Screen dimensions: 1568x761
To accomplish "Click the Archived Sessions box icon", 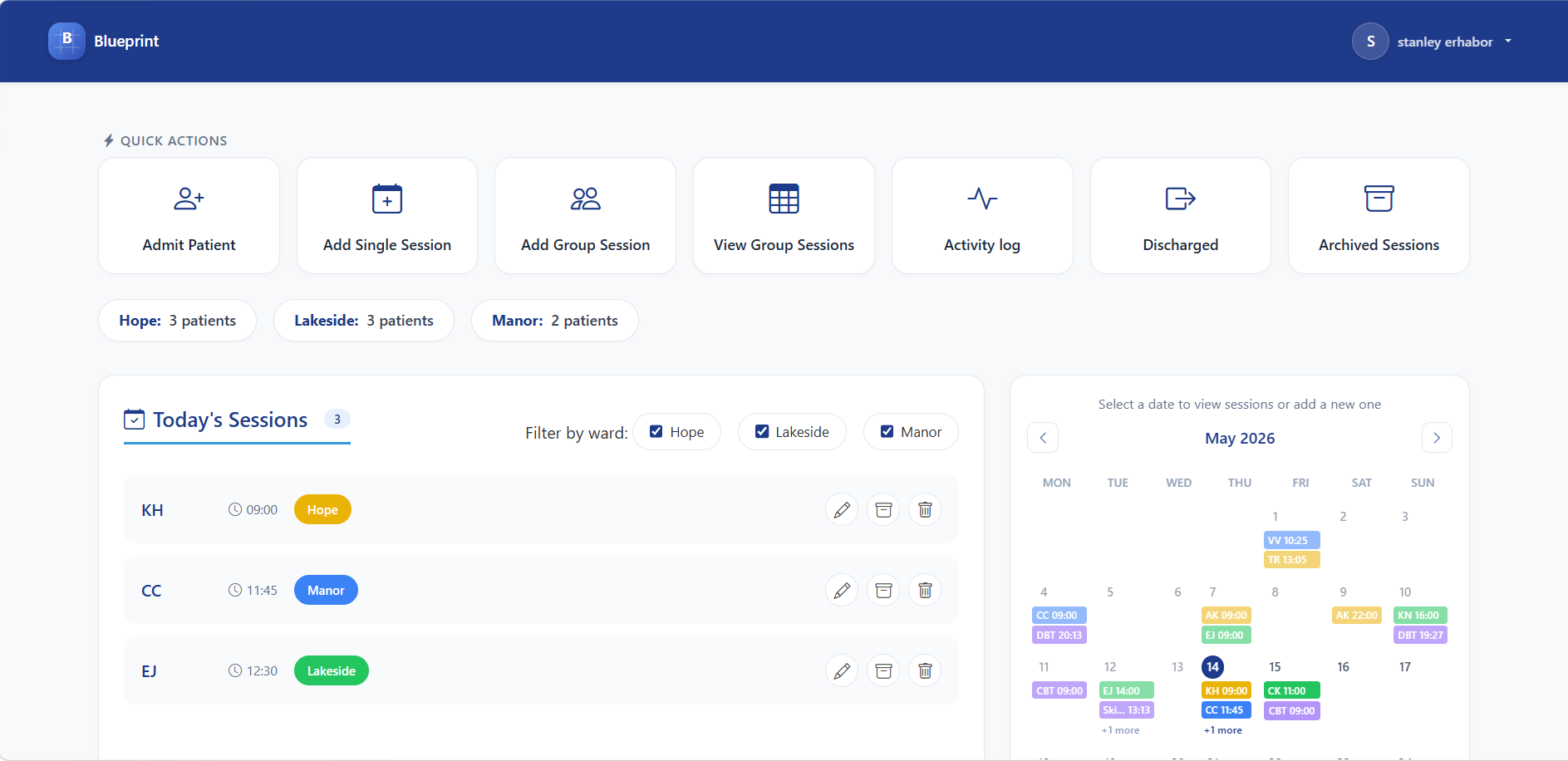I will click(1379, 199).
